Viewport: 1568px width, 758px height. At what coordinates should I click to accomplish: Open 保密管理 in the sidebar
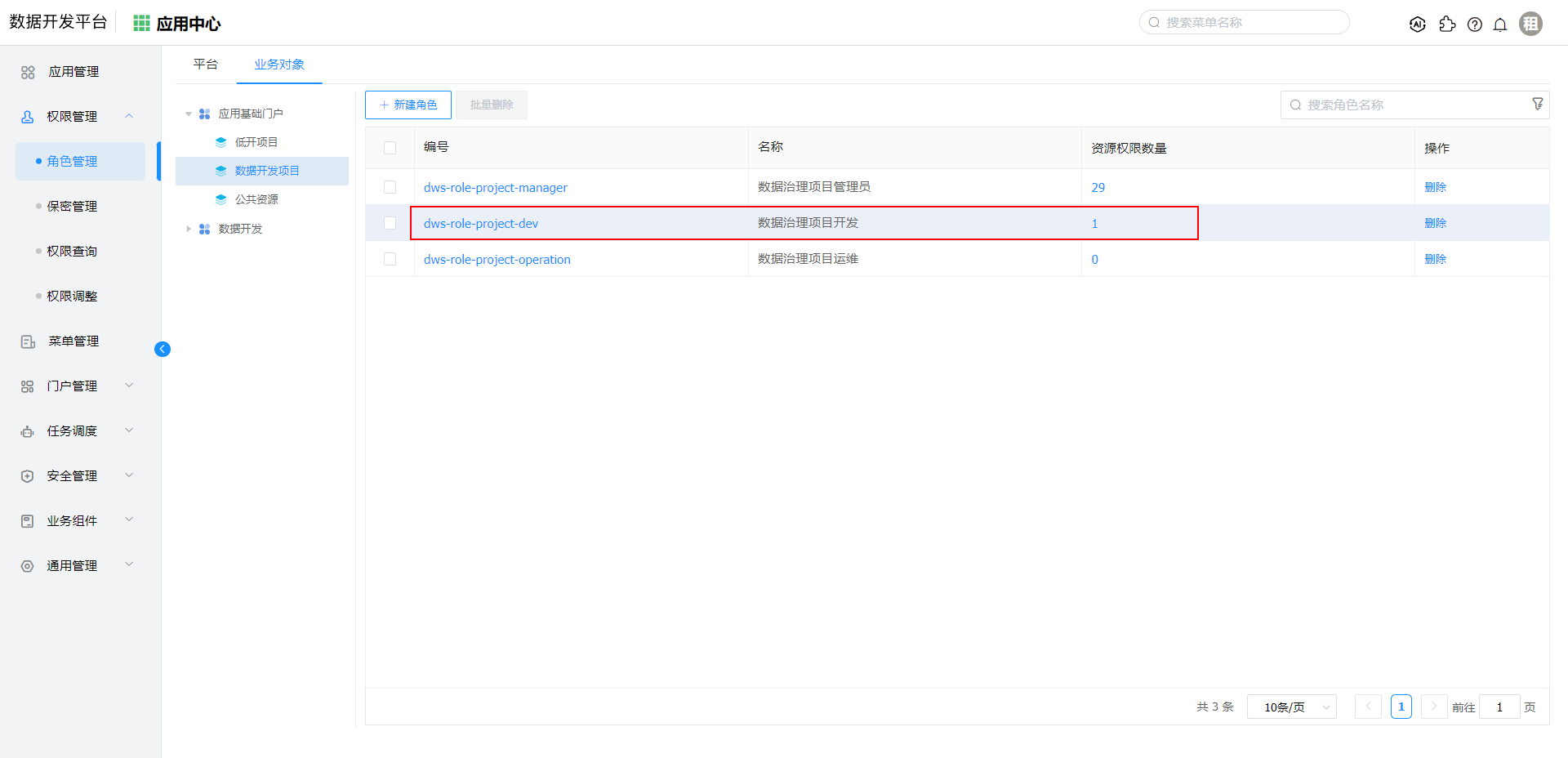72,206
